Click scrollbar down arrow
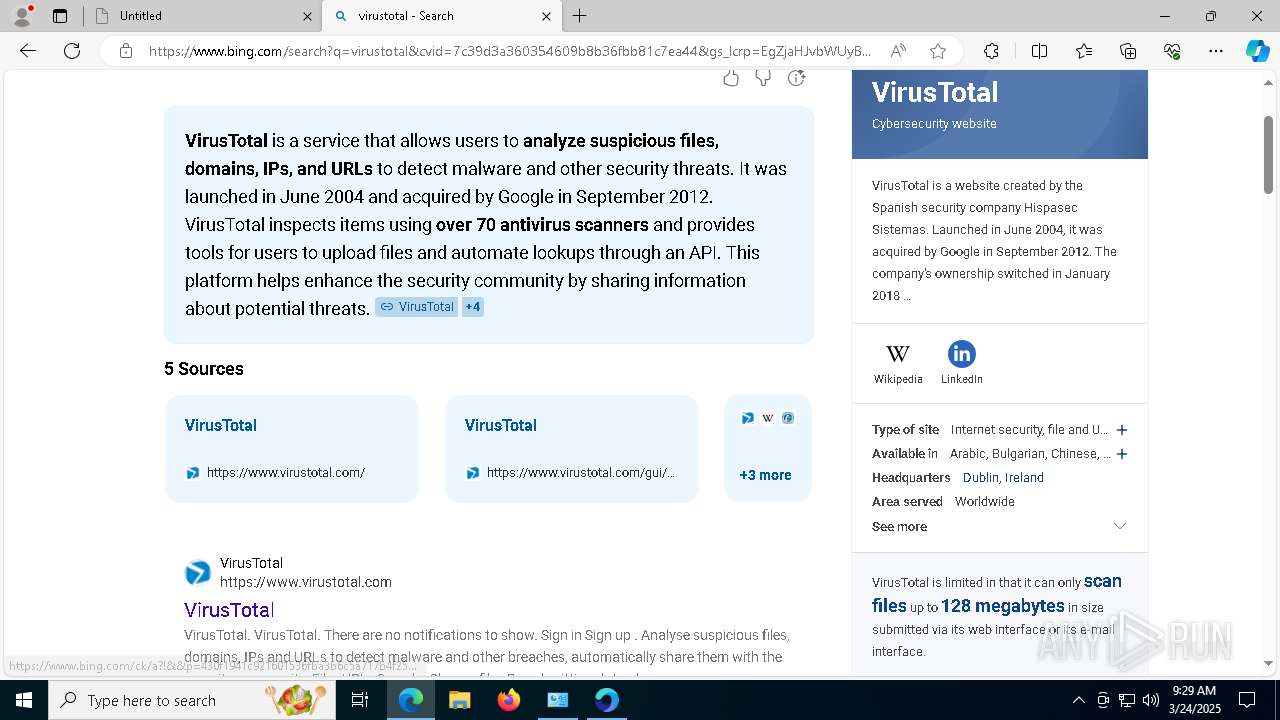The image size is (1280, 720). click(x=1268, y=663)
